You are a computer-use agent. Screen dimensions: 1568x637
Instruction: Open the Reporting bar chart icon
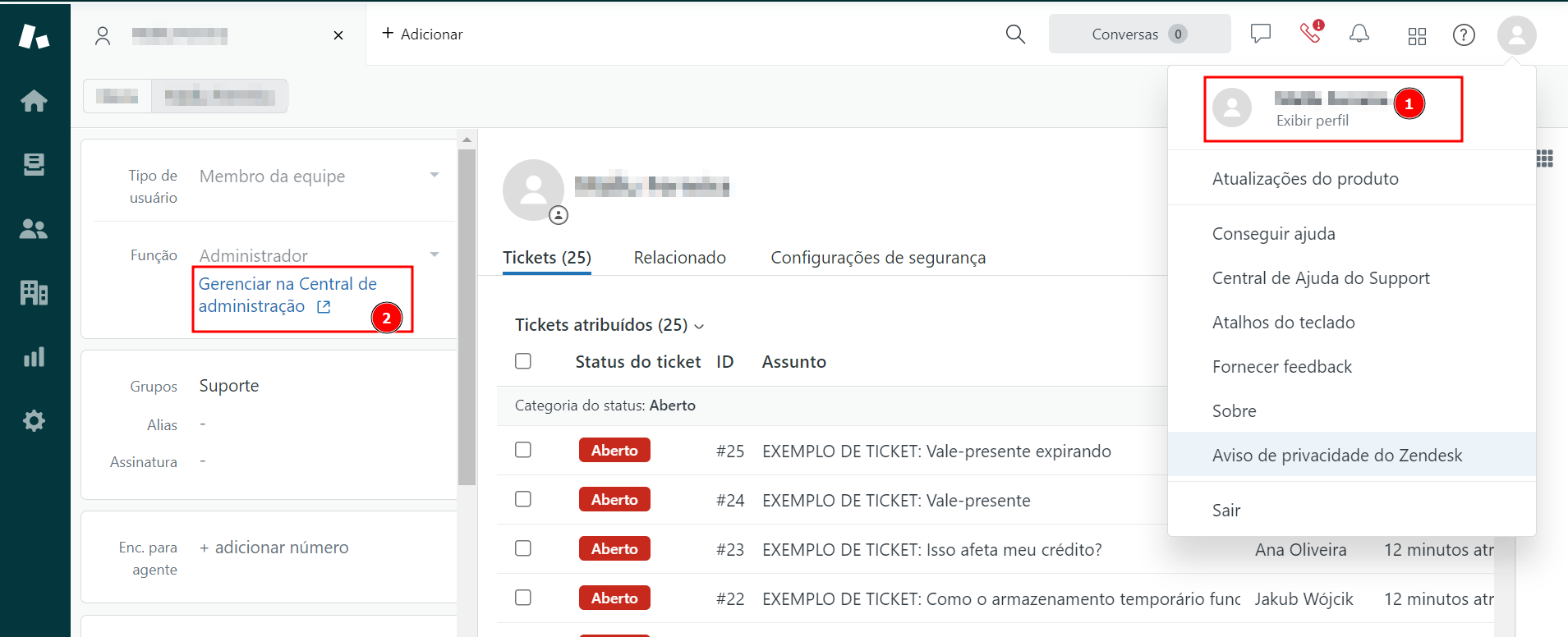pyautogui.click(x=34, y=357)
